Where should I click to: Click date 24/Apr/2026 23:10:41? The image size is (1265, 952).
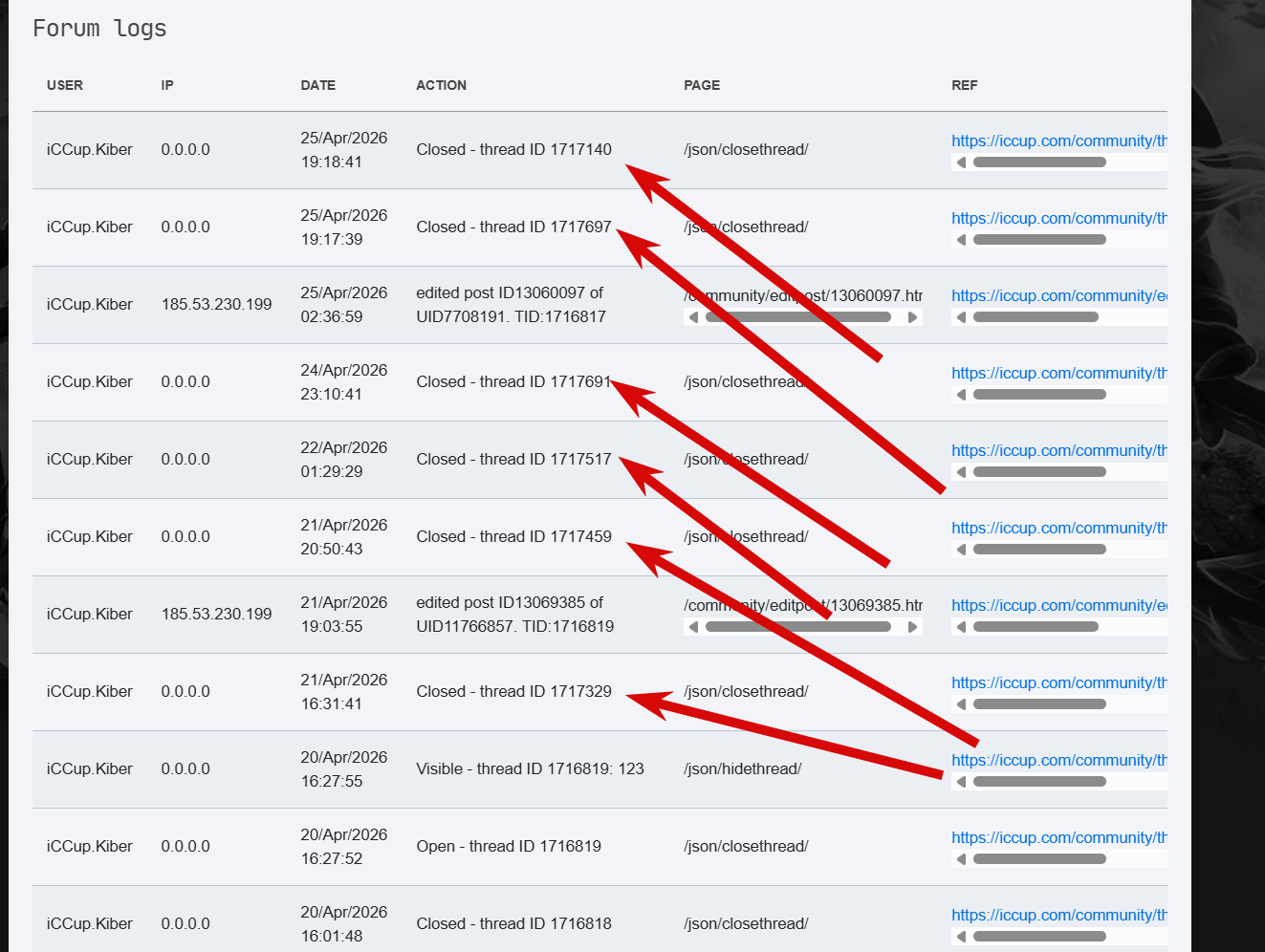coord(344,382)
